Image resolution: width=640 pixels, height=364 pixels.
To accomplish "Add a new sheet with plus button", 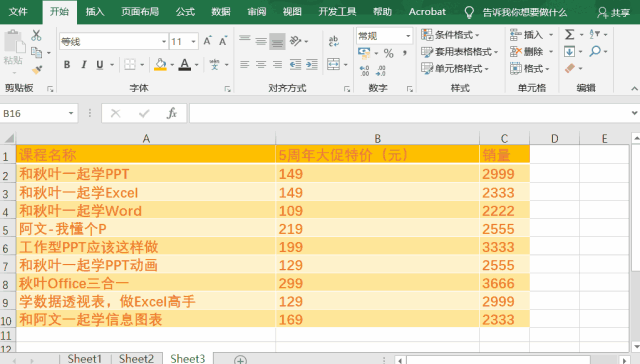I will click(x=240, y=360).
